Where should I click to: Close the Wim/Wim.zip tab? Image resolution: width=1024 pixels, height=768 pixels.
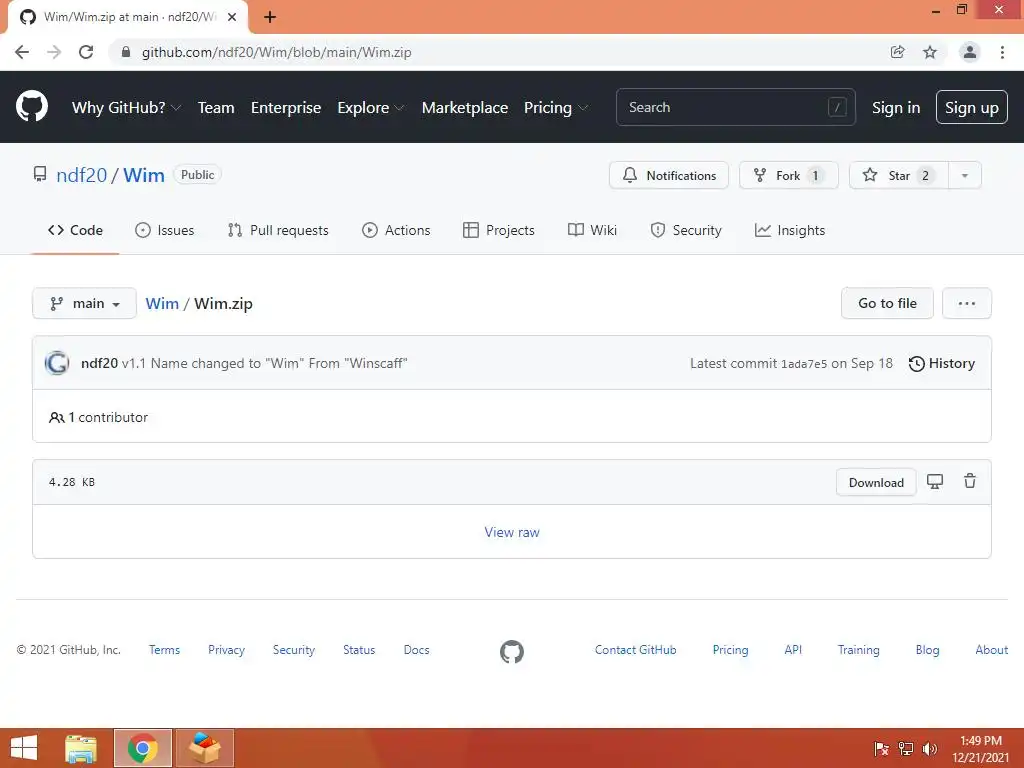tap(232, 17)
